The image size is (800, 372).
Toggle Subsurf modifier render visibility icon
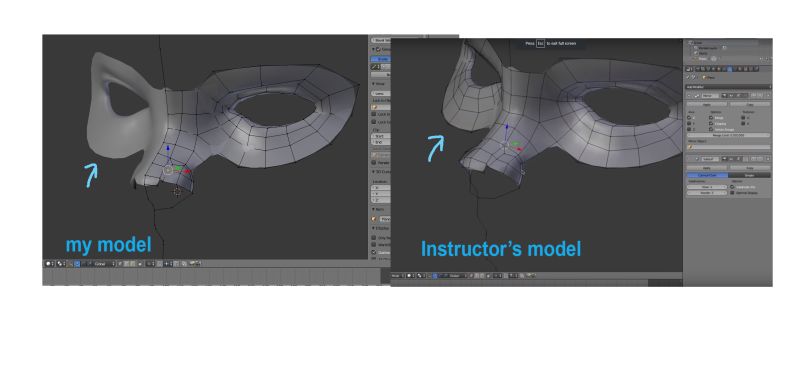click(724, 159)
